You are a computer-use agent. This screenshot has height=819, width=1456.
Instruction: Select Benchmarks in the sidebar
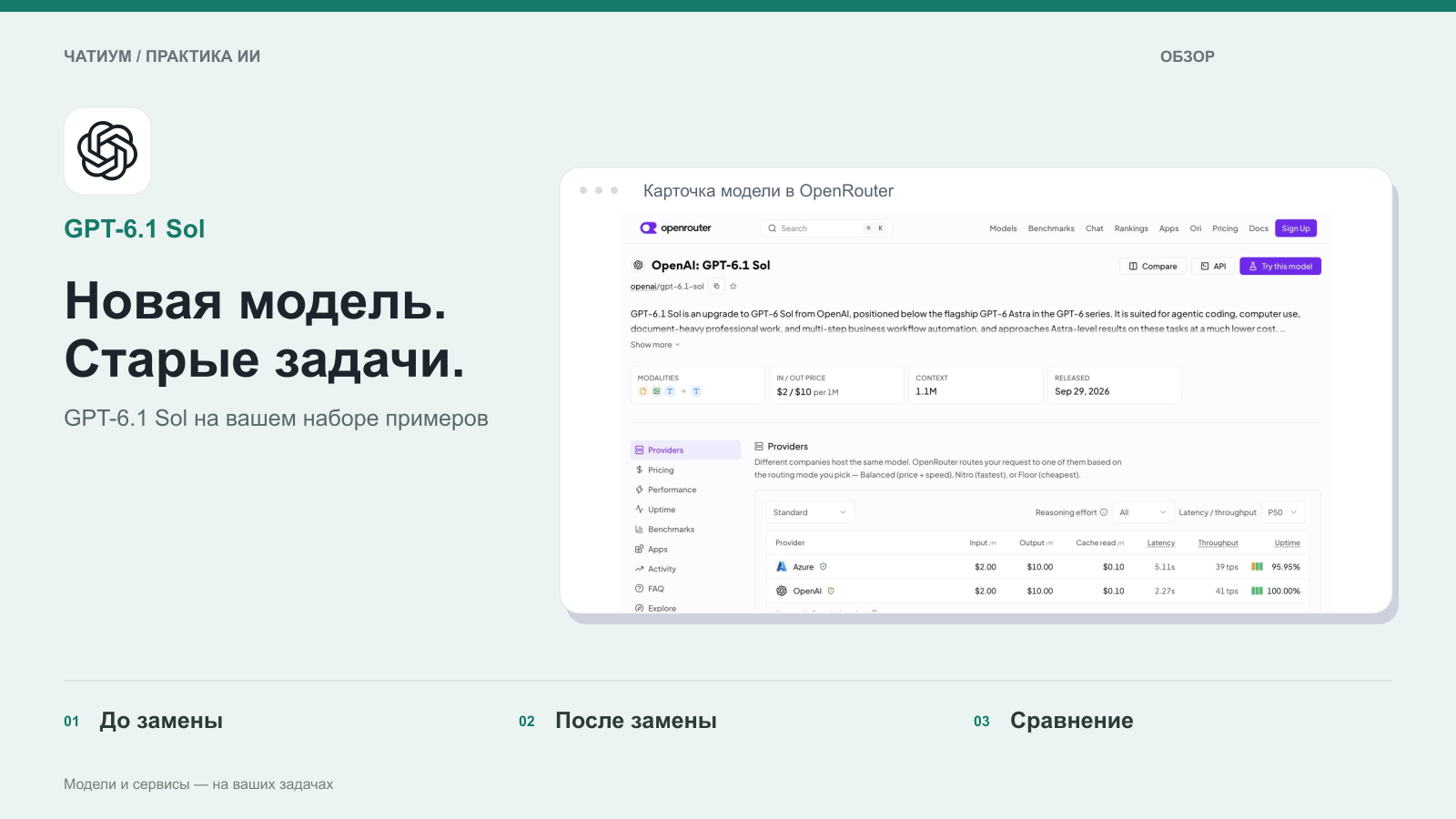coord(686,530)
